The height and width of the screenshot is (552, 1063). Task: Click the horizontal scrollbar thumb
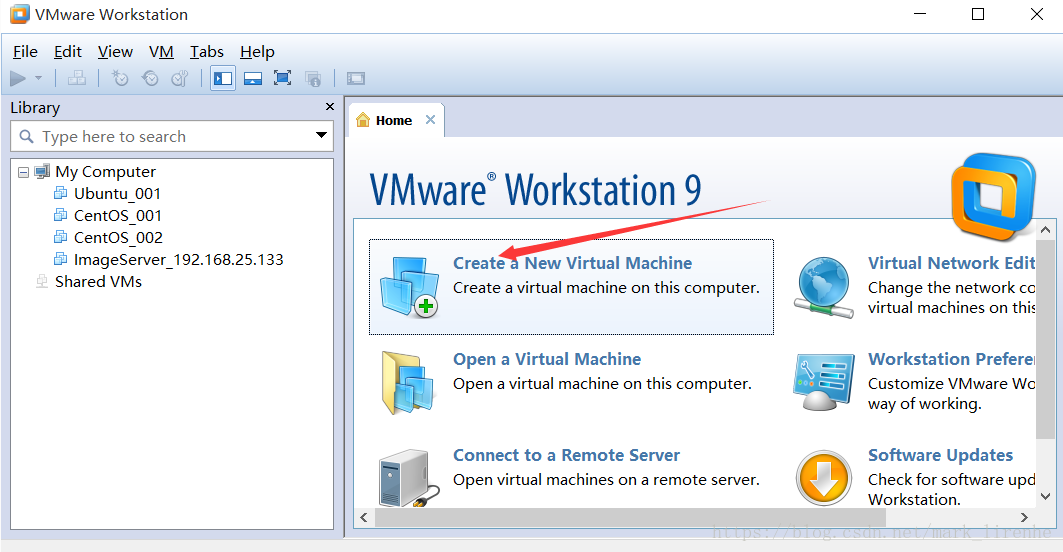(x=630, y=517)
